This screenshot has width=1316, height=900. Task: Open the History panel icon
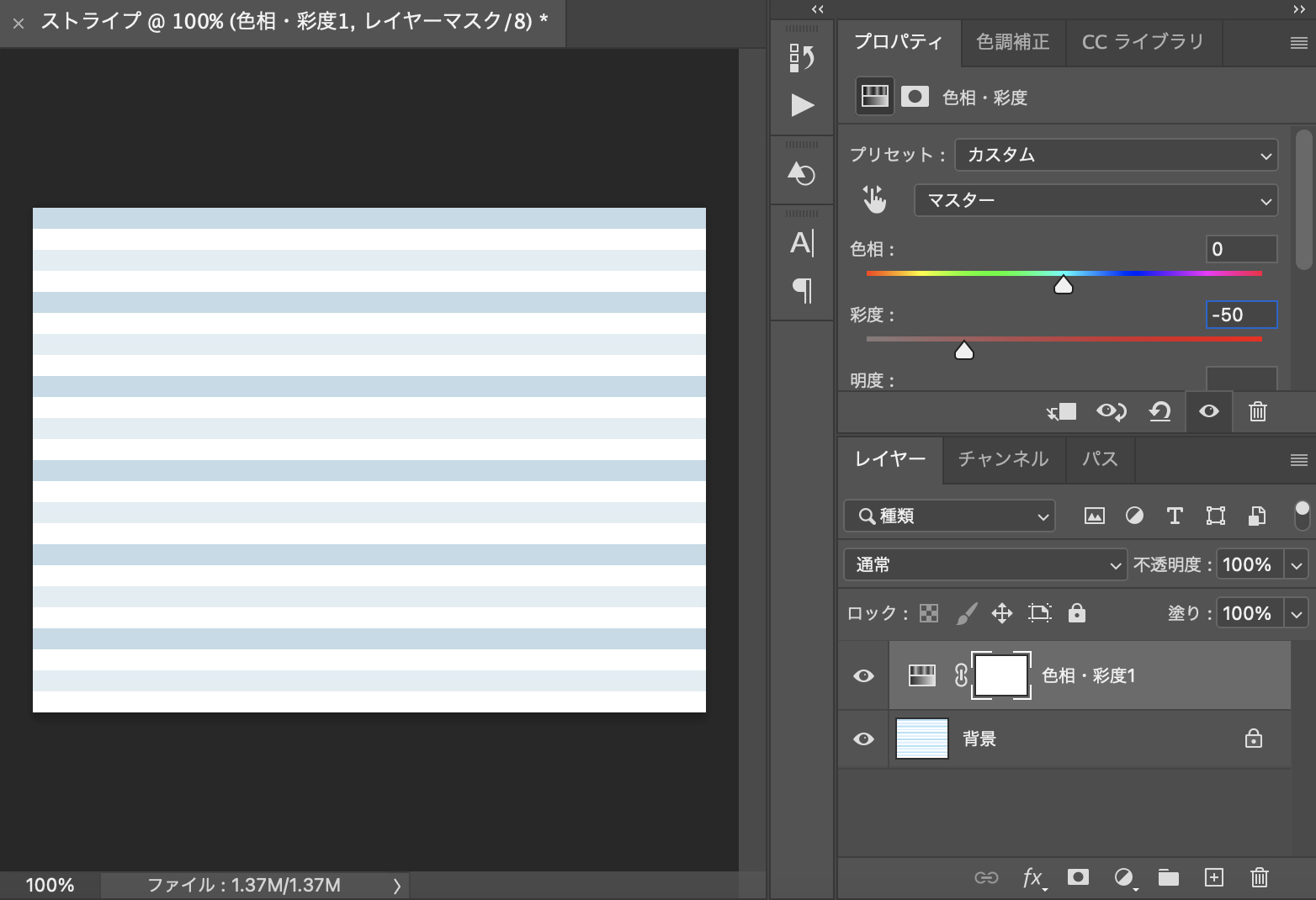click(802, 58)
